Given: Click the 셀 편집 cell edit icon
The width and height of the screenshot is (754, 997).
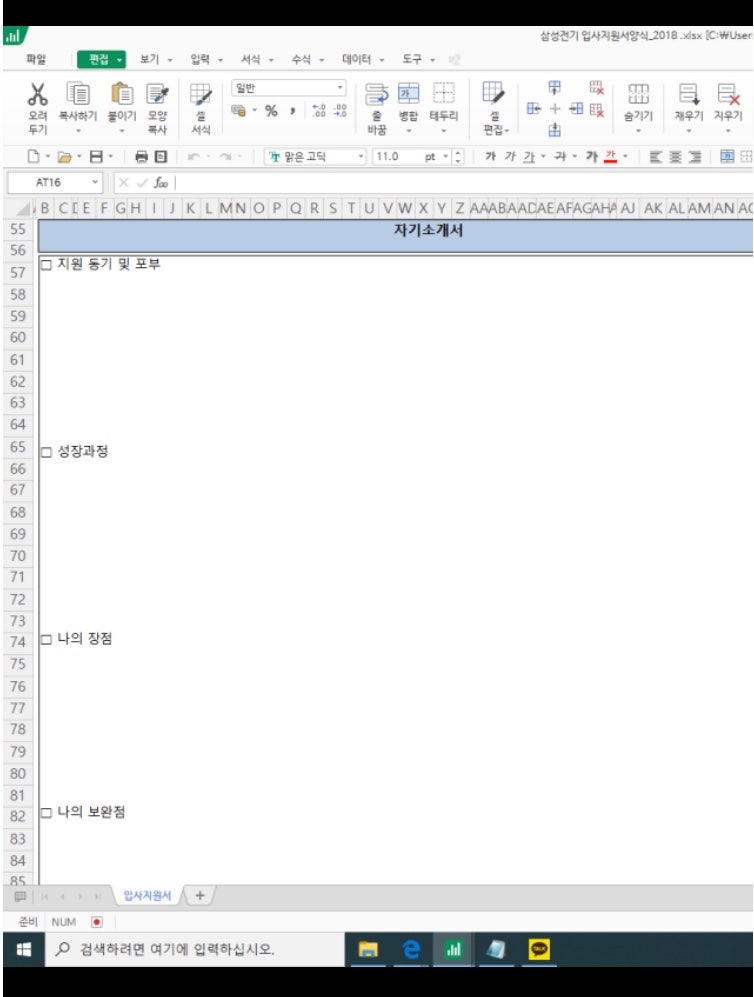Looking at the screenshot, I should pos(494,95).
